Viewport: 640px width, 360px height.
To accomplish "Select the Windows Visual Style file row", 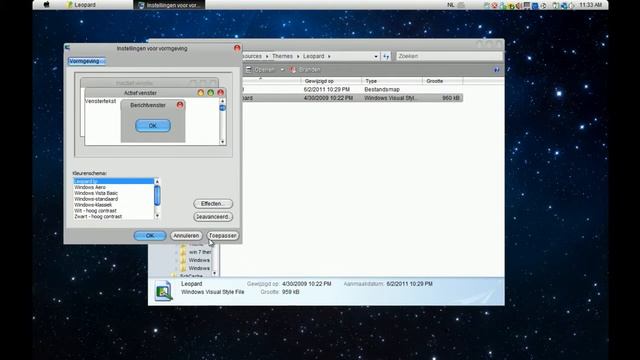I will pyautogui.click(x=353, y=98).
